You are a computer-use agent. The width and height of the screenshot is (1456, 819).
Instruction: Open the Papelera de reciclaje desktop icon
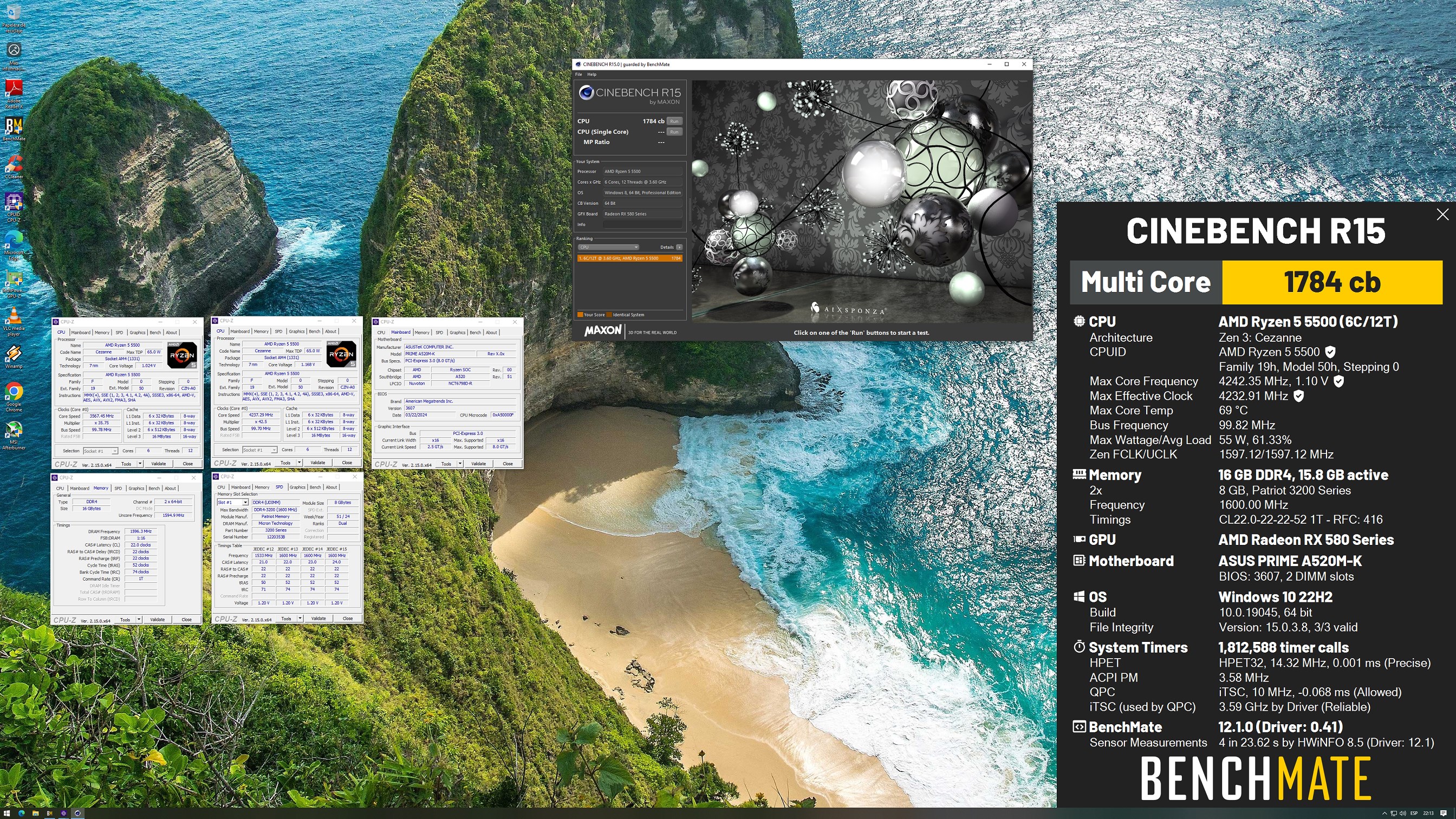click(x=14, y=18)
